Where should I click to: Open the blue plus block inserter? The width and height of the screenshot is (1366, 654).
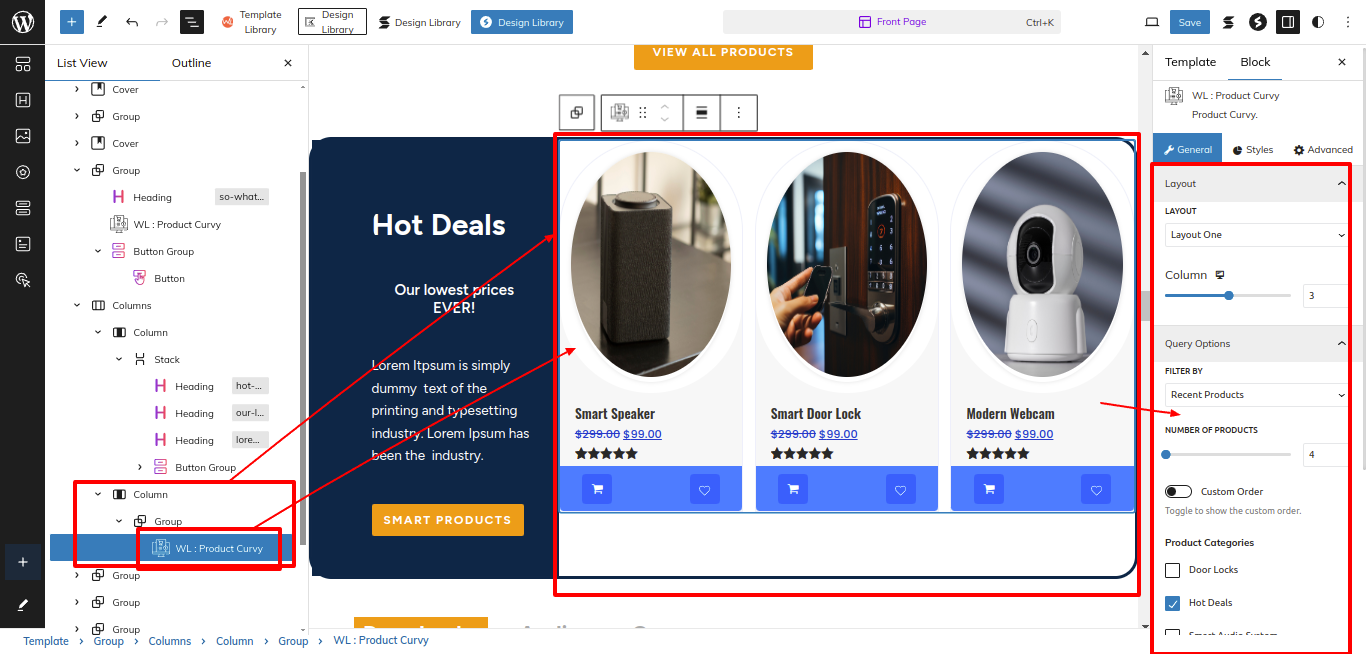coord(72,22)
